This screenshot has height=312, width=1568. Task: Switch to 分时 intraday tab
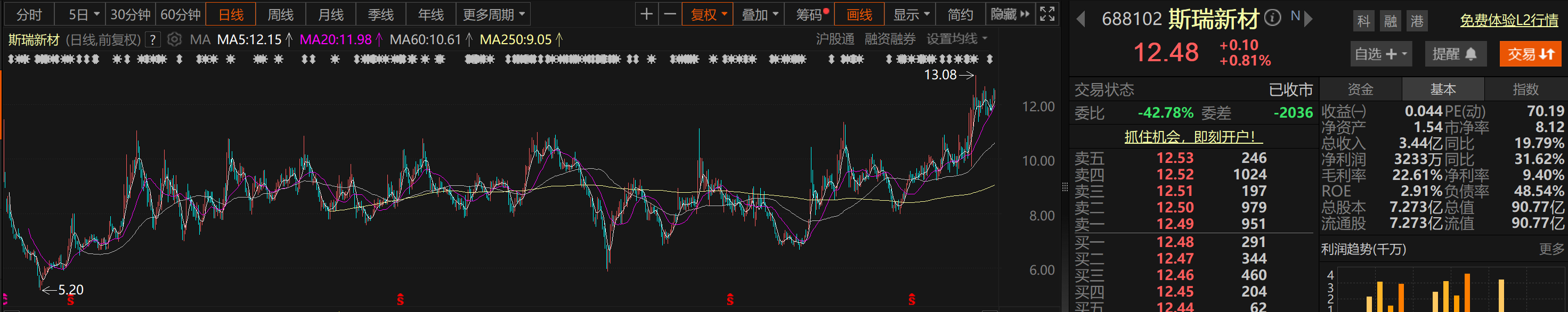(x=29, y=14)
